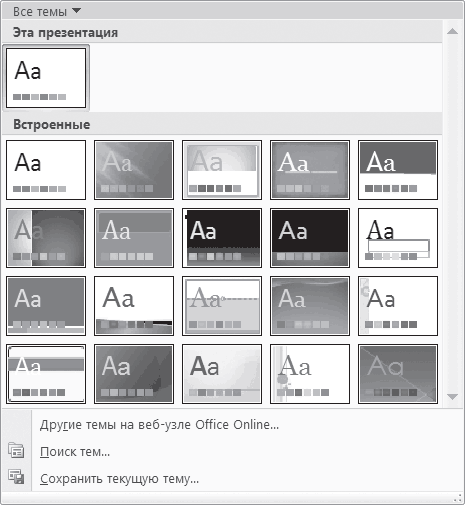Click the resize grip at the gallery corner

click(x=458, y=498)
